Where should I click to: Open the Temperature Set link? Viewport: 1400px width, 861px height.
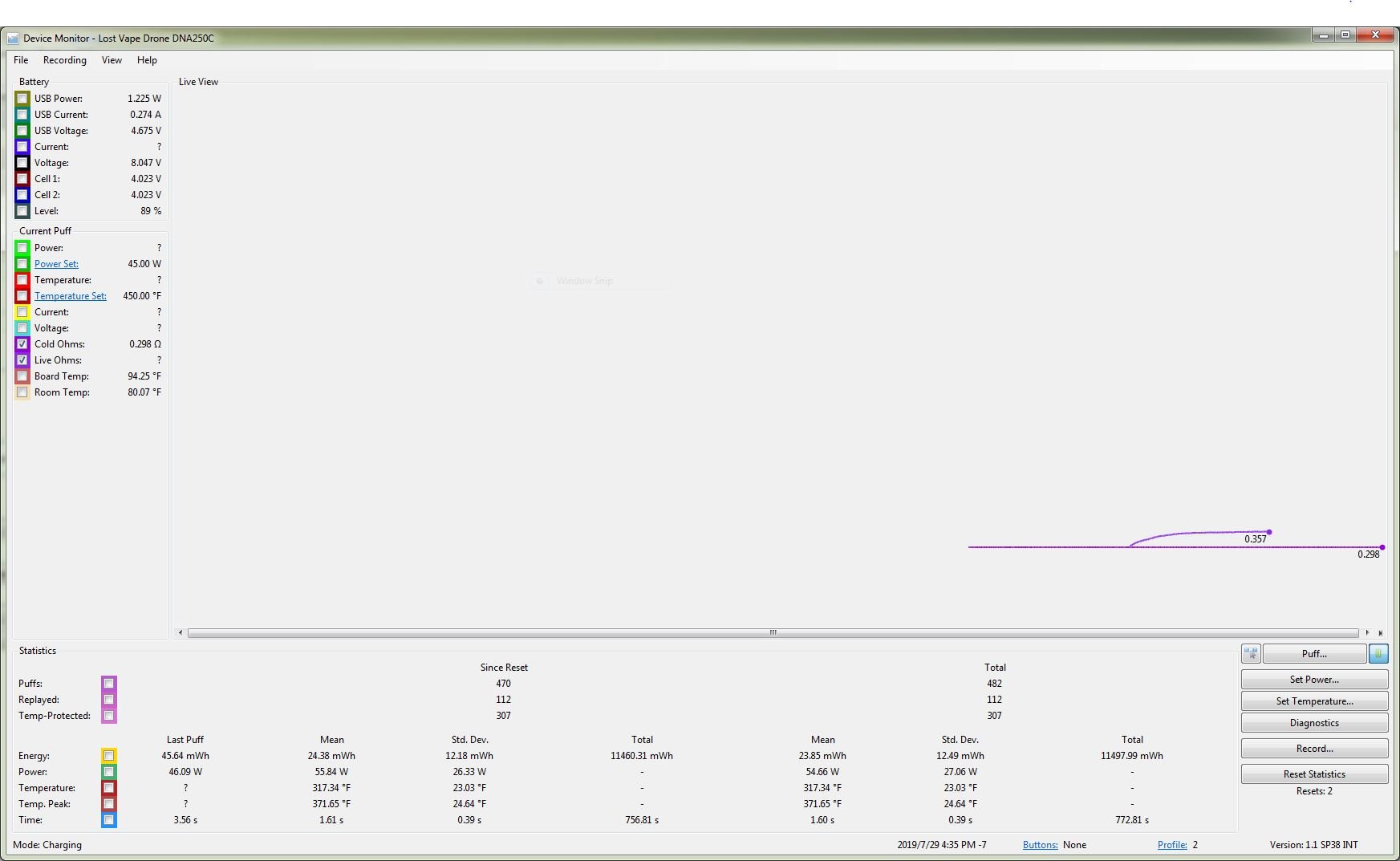point(70,296)
